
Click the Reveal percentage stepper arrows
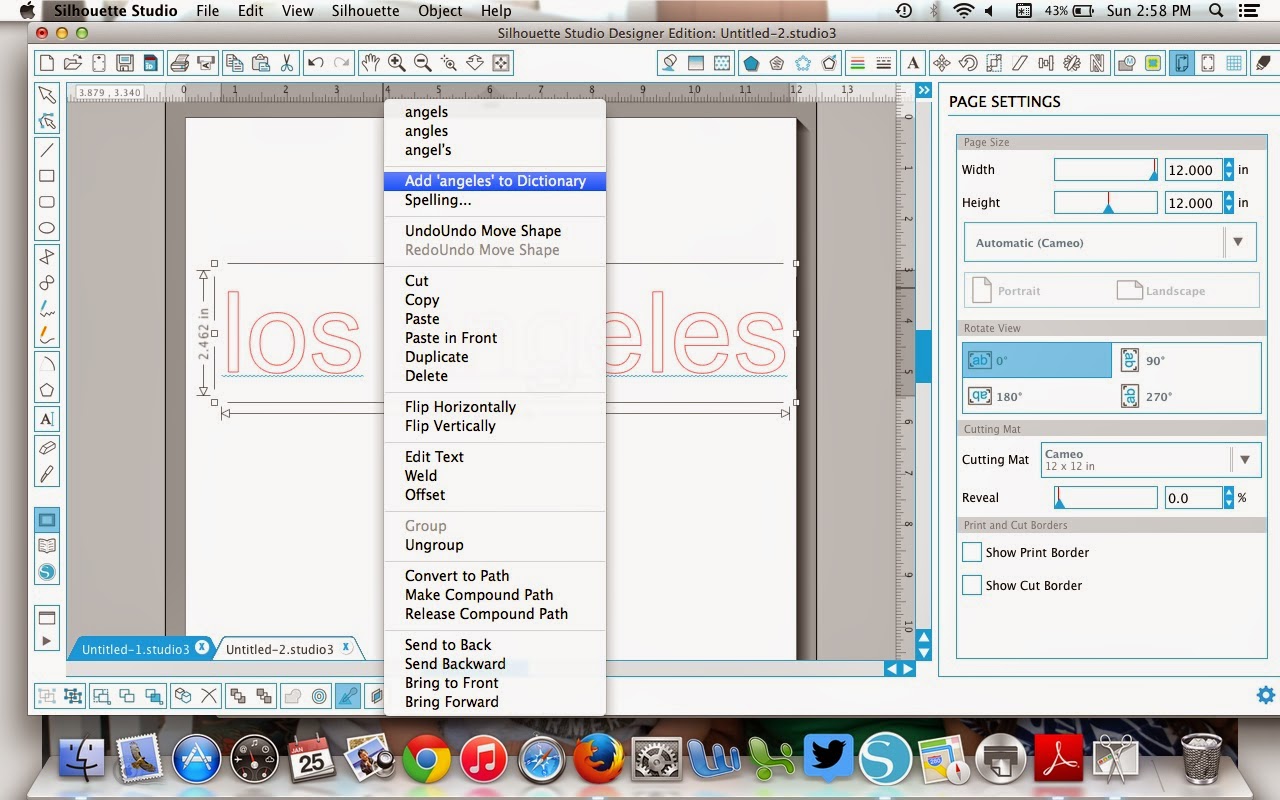tap(1228, 498)
